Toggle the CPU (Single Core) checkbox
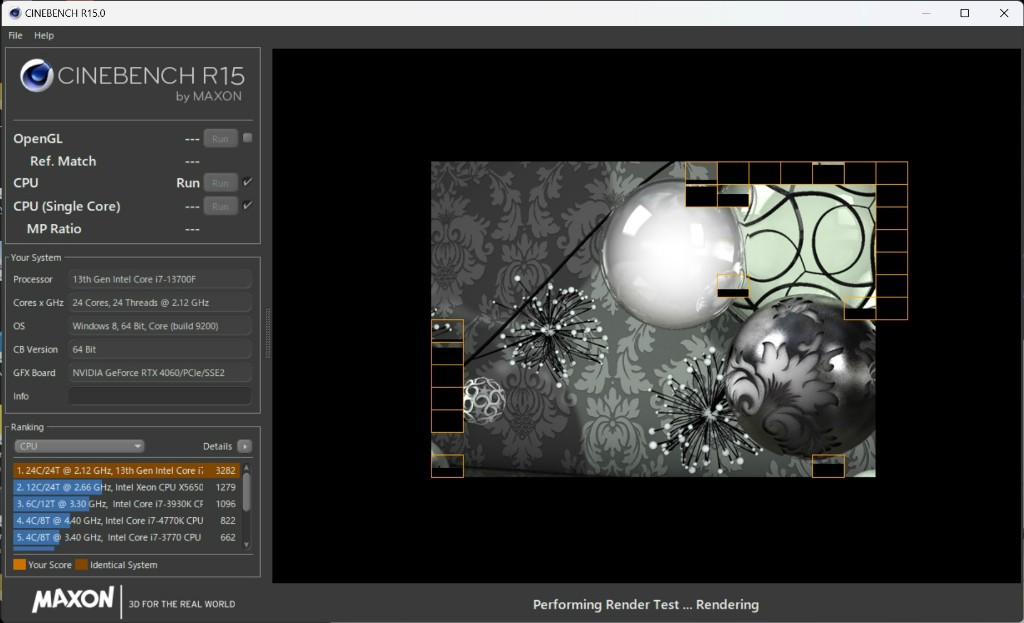 coord(248,205)
